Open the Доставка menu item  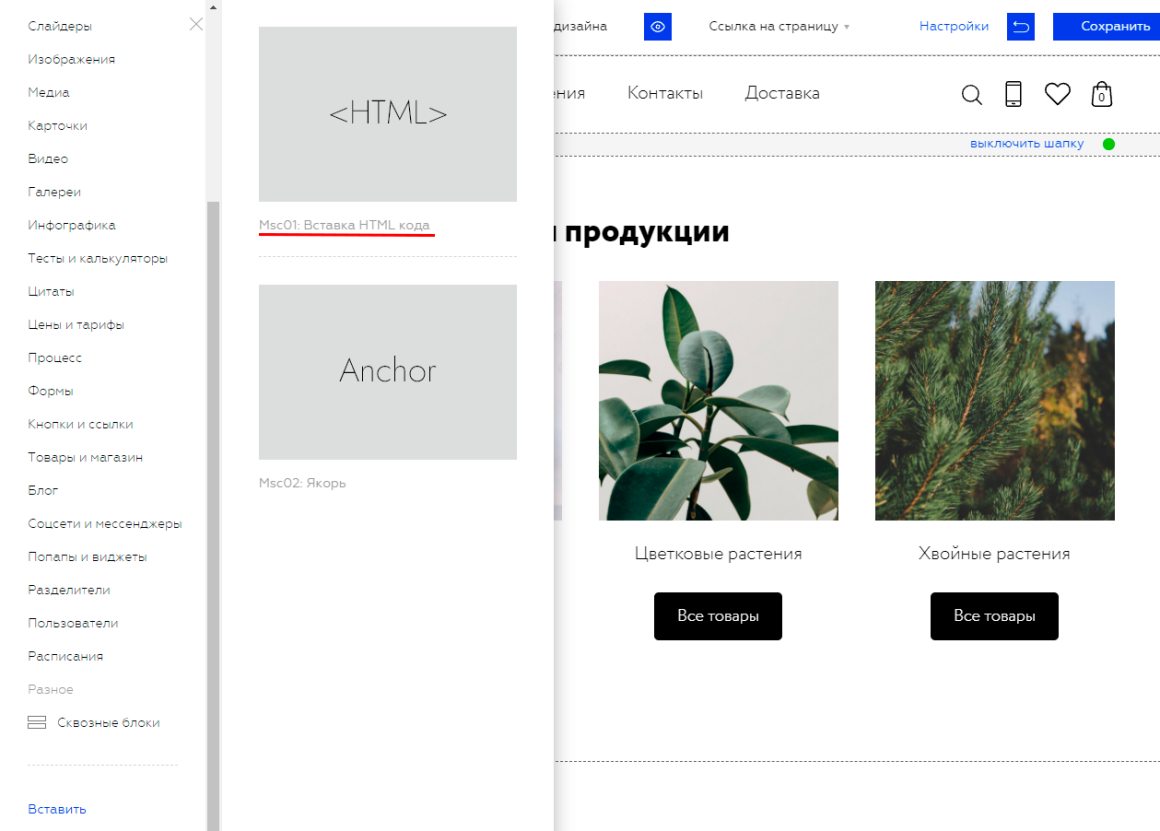click(x=782, y=93)
